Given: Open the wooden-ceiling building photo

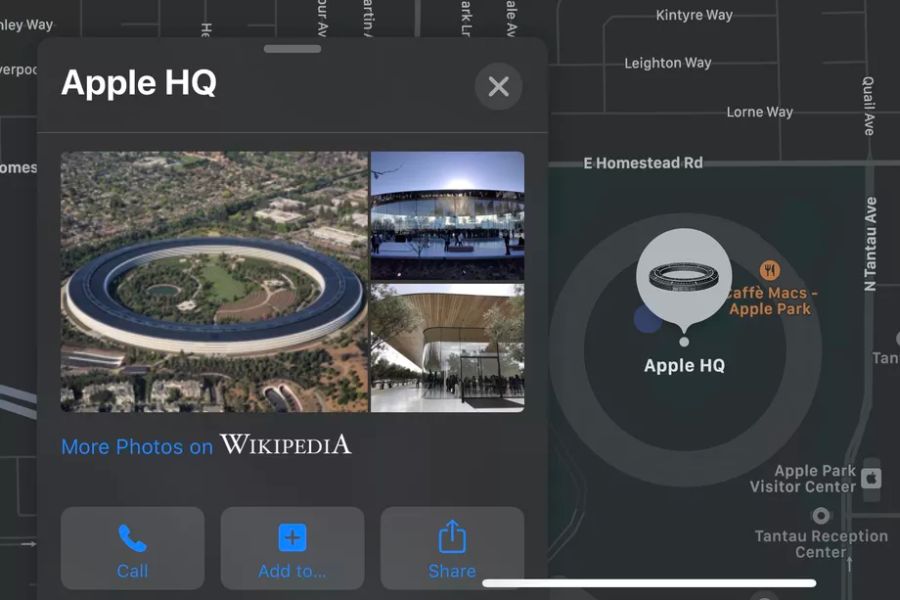Looking at the screenshot, I should click(x=447, y=348).
